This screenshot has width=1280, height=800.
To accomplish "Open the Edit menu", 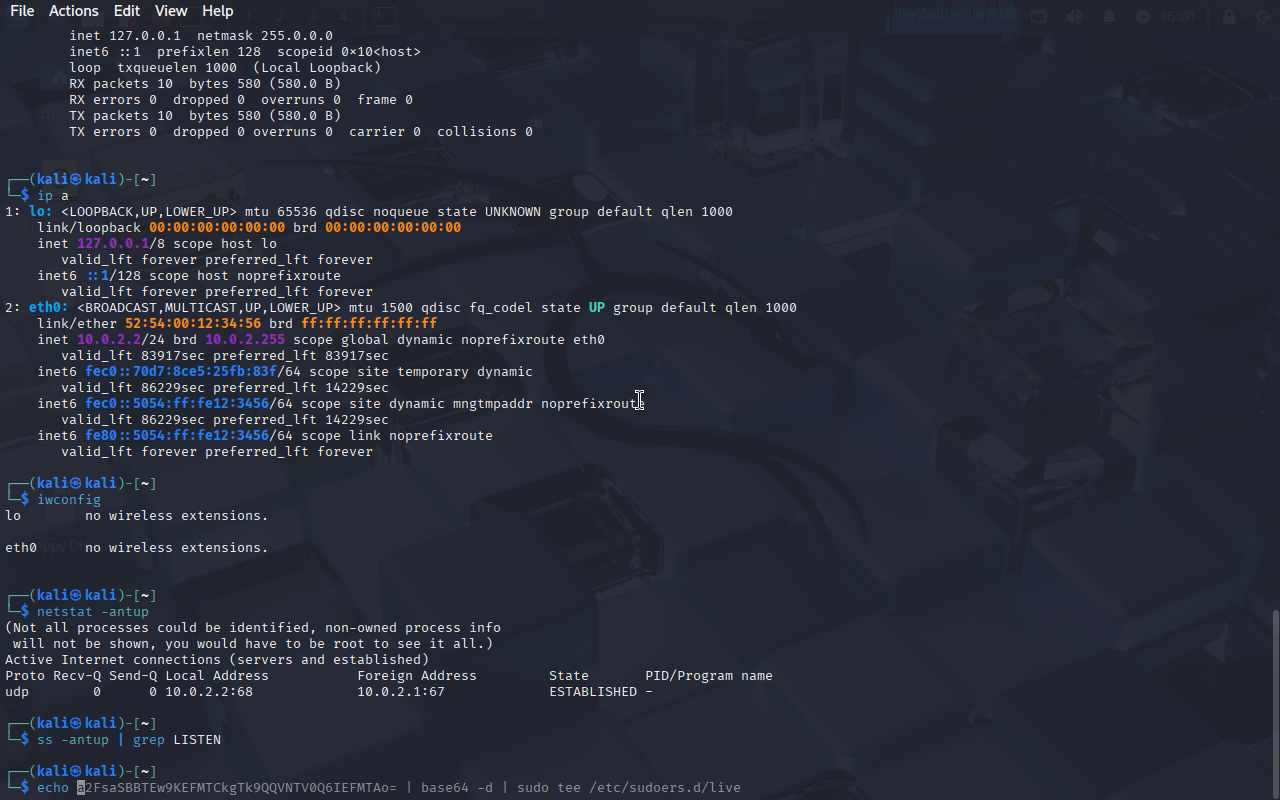I will (x=127, y=11).
